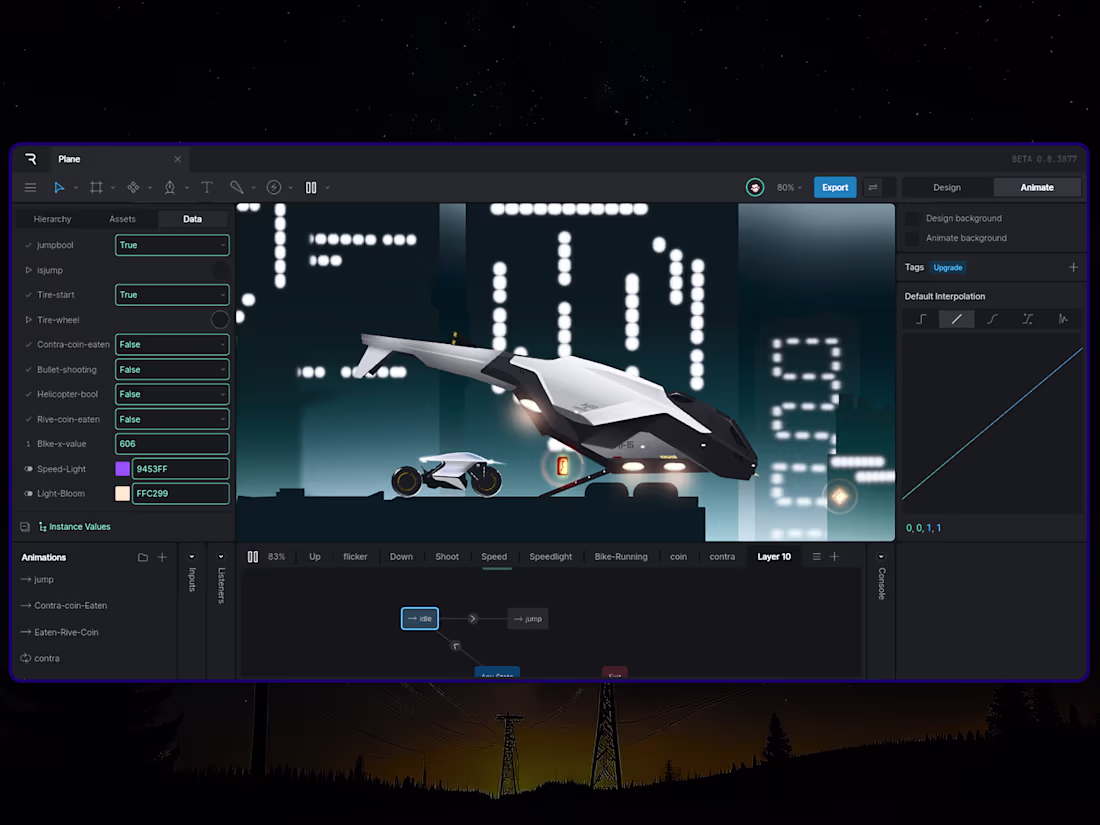1100x825 pixels.
Task: Select the Artboard frame tool
Action: point(96,187)
